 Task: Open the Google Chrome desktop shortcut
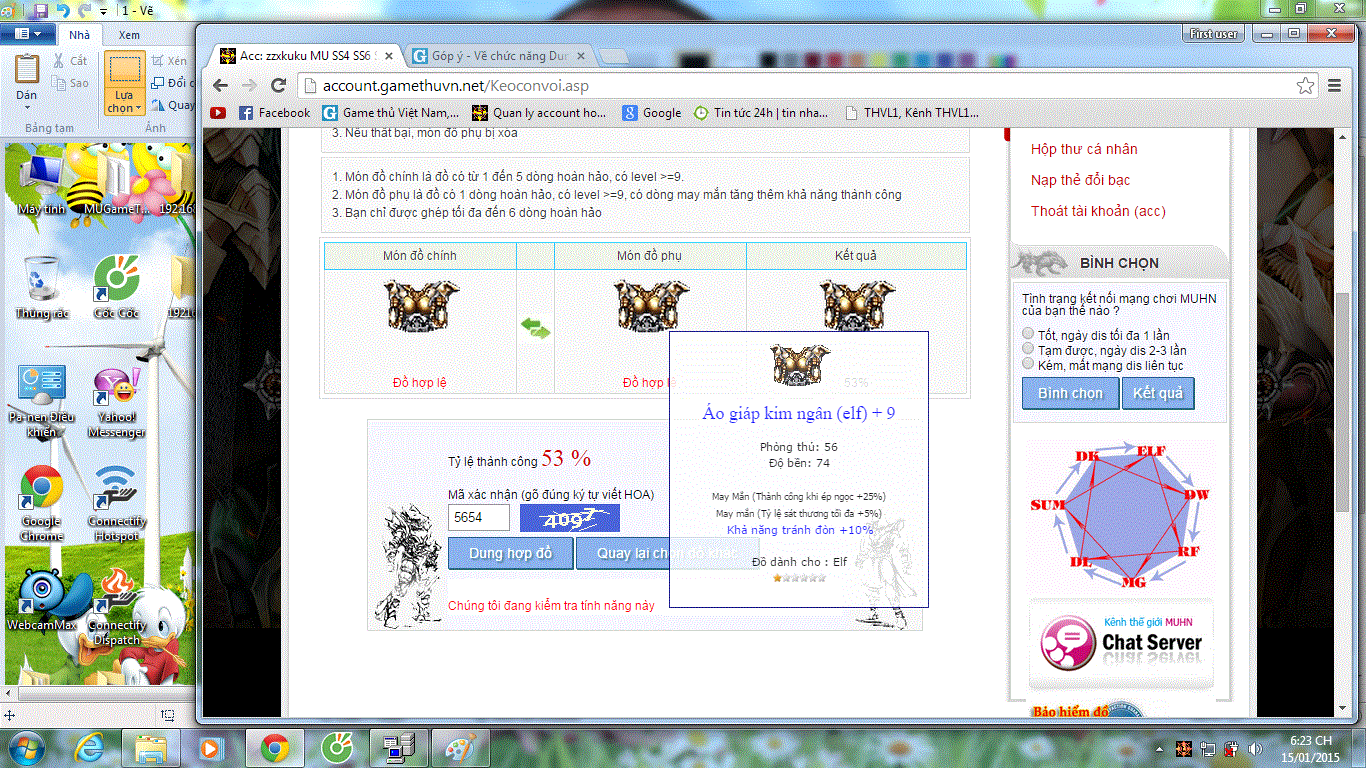[41, 503]
